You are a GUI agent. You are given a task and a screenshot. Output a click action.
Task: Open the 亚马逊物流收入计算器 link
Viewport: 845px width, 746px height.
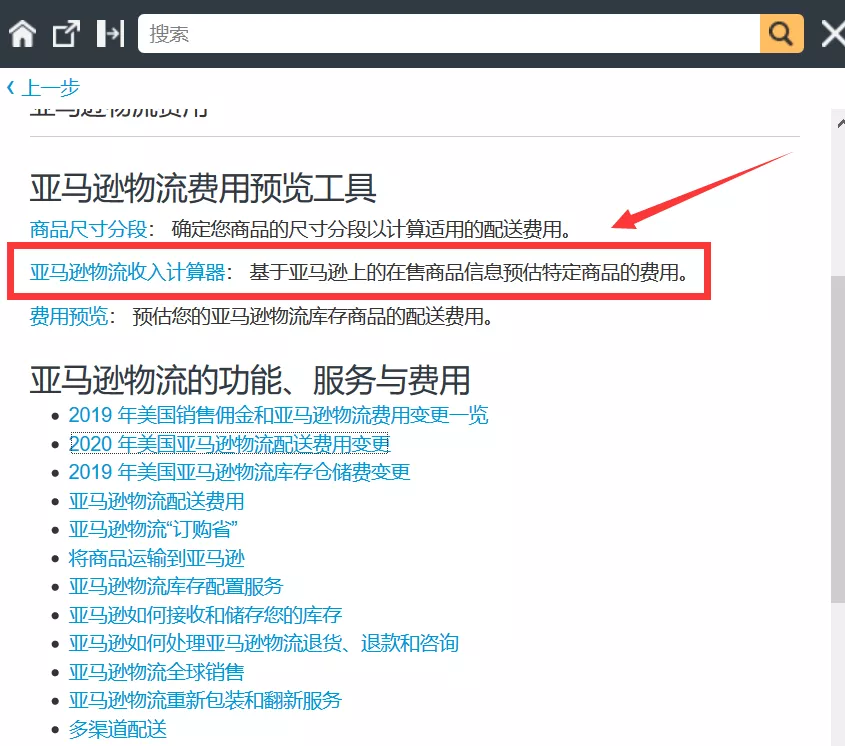(x=127, y=272)
